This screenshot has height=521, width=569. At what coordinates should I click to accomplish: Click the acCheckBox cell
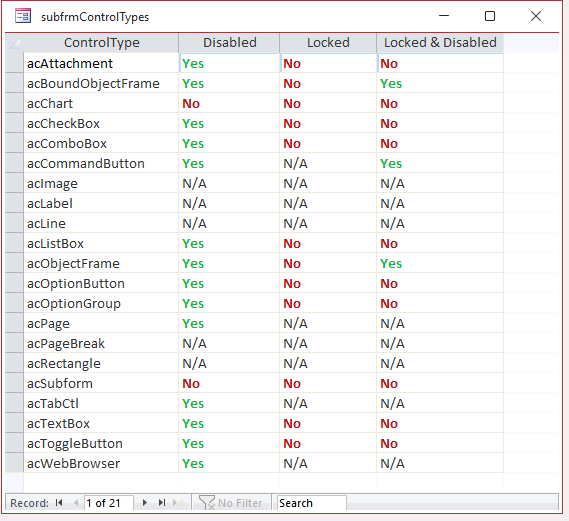tap(101, 123)
